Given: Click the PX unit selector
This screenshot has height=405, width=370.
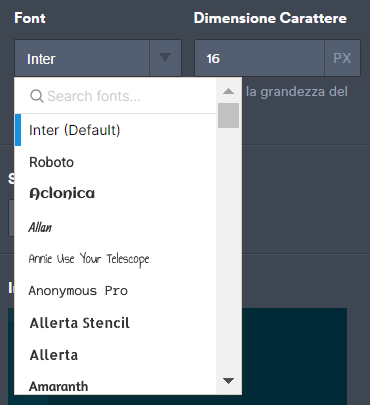Looking at the screenshot, I should pos(342,58).
